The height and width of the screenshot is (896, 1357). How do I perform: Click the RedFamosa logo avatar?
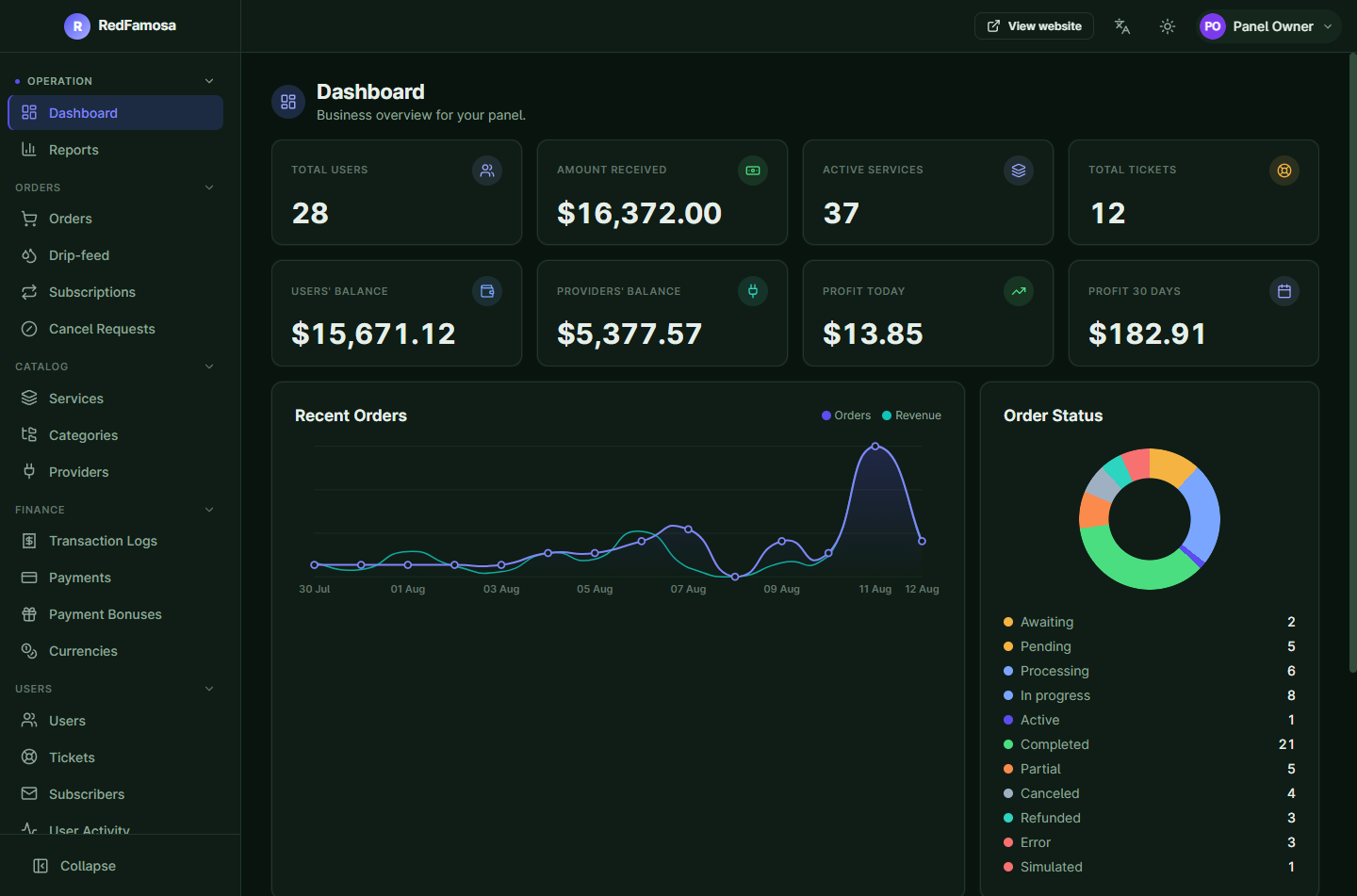pyautogui.click(x=77, y=26)
